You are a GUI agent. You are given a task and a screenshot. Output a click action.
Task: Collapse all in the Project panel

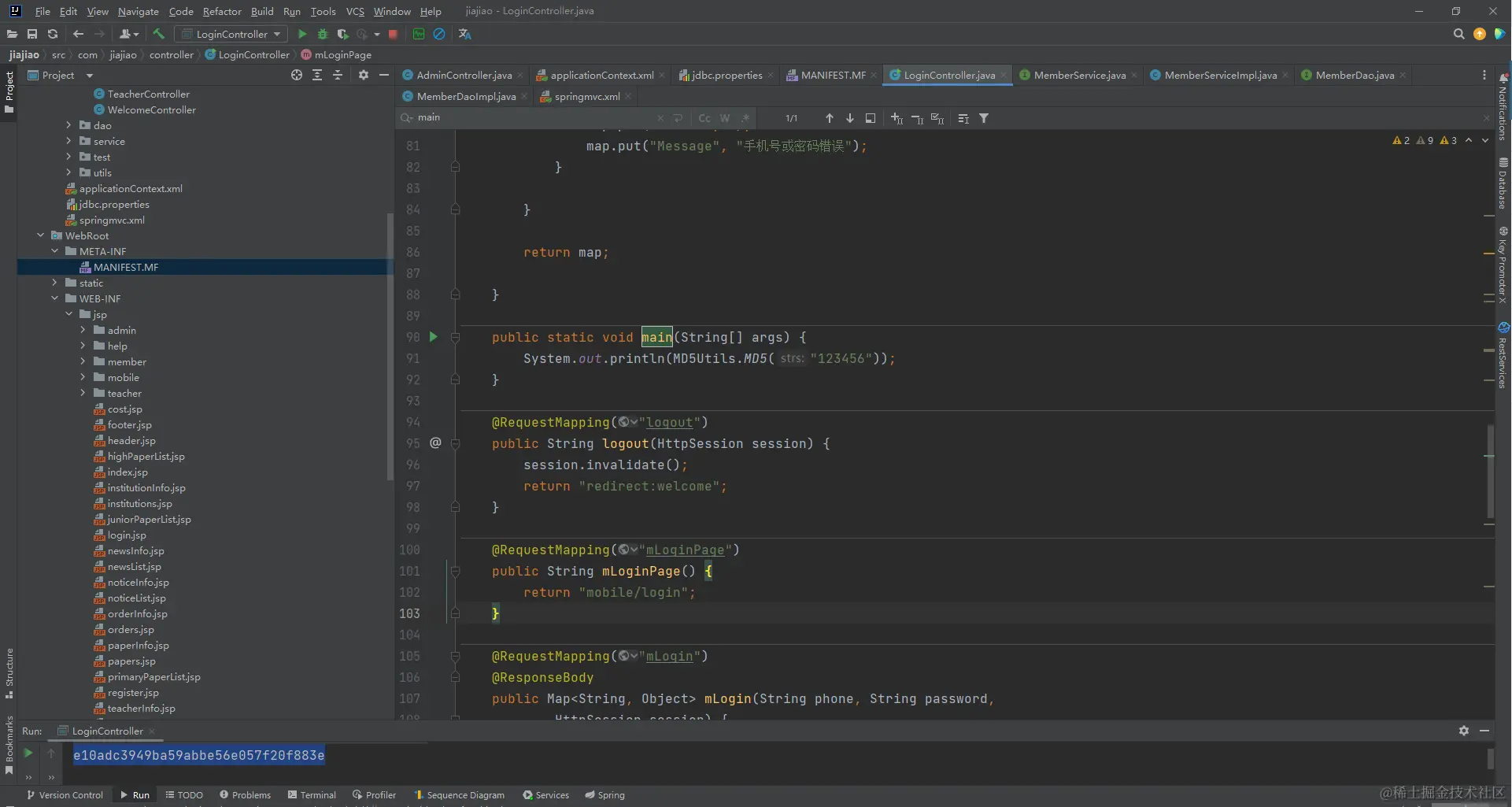click(x=338, y=75)
